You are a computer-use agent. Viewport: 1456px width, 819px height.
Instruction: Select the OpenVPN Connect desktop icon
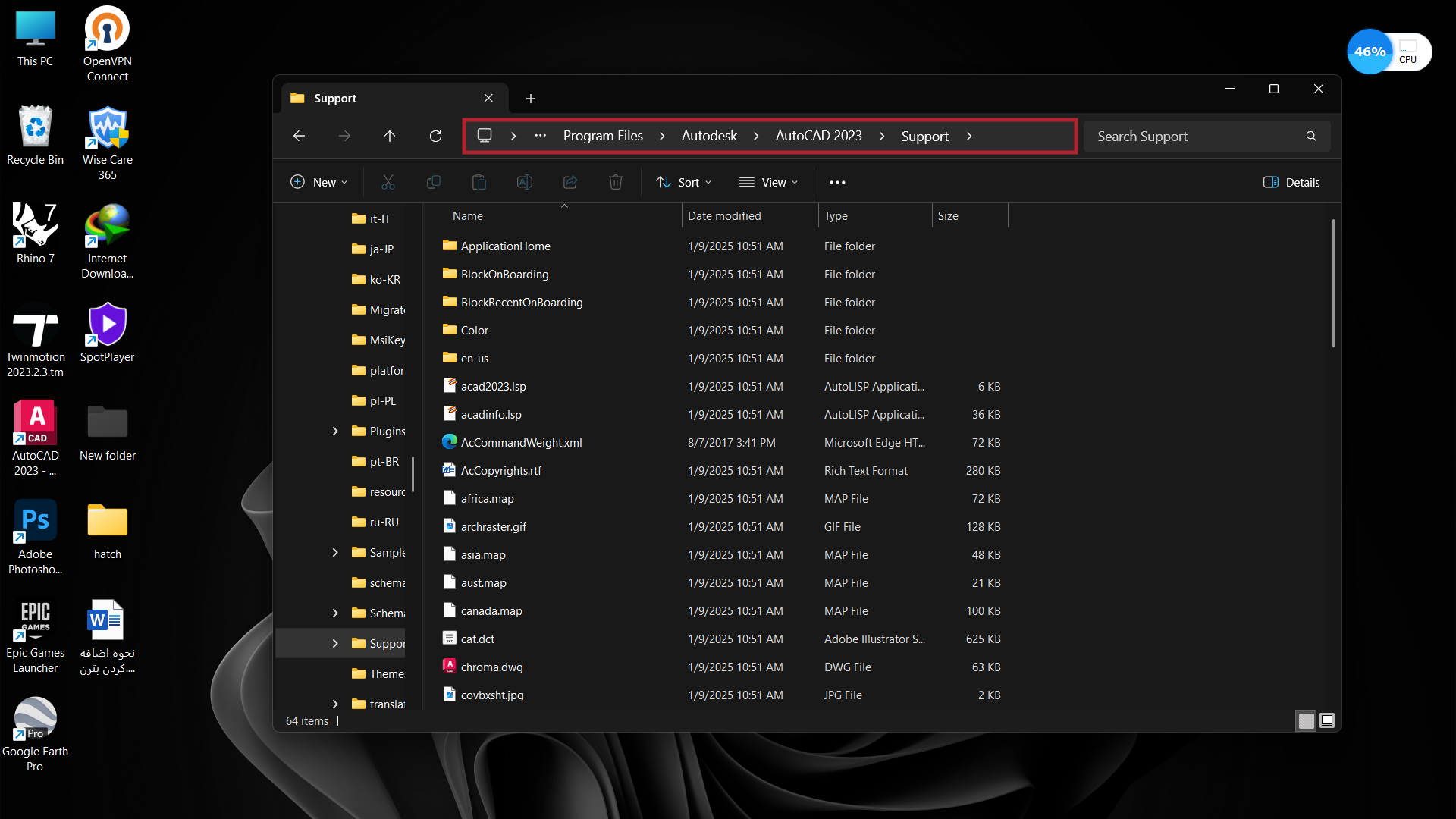coord(107,44)
